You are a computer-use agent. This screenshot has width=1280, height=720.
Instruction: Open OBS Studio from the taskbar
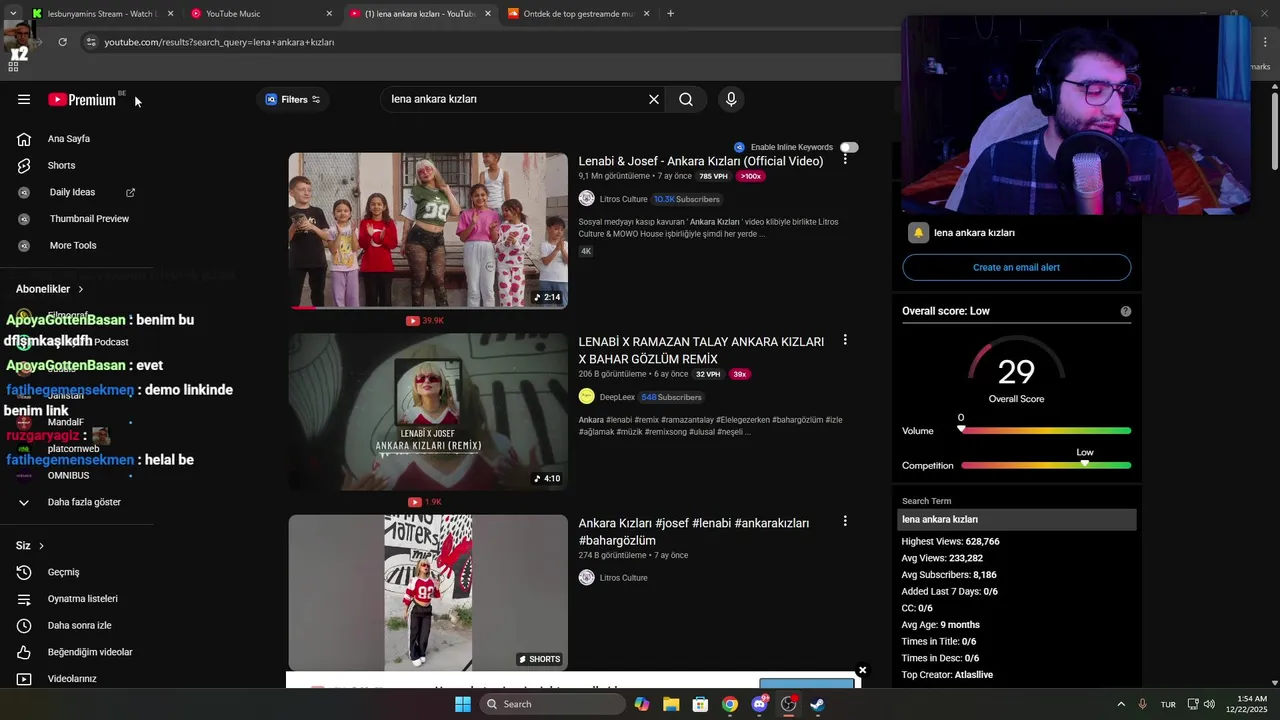point(789,704)
